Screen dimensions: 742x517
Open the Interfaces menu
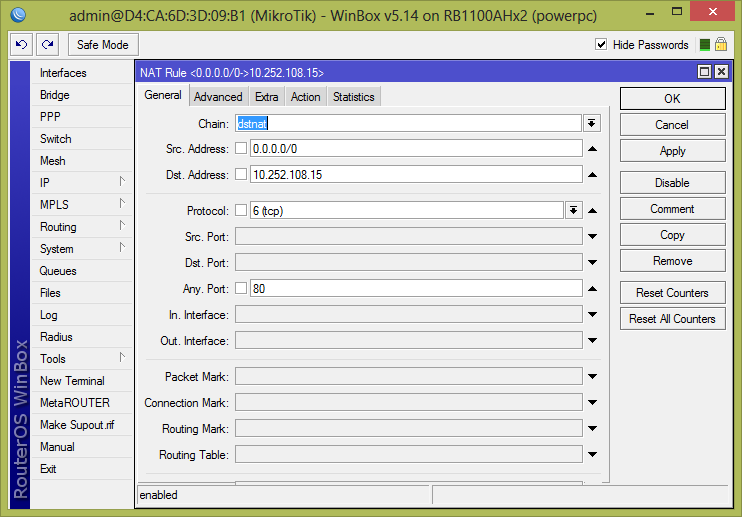(x=82, y=73)
